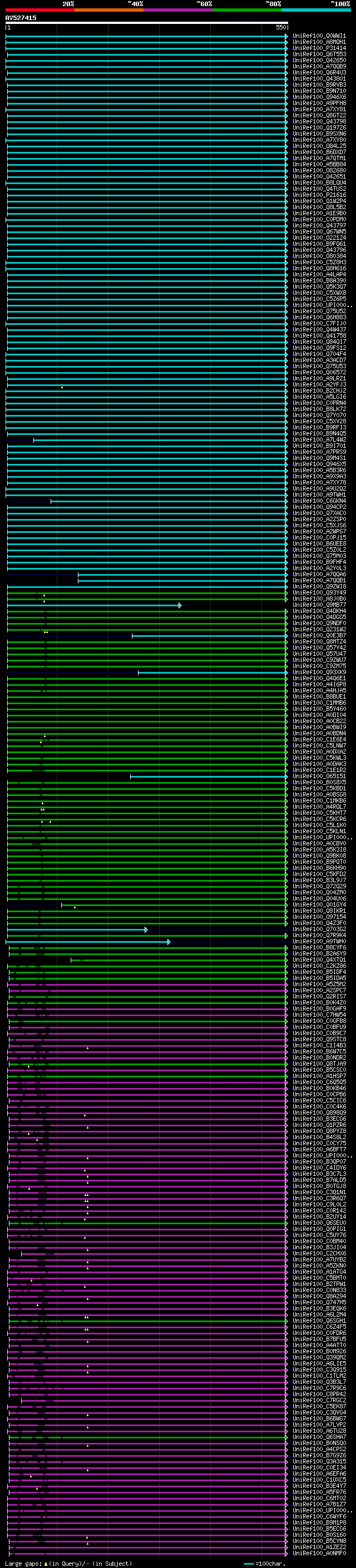Viewport: 356px width, 1568px height.
Task: Select the UniRef100_Q4Q6E1 label
Action: tap(319, 679)
